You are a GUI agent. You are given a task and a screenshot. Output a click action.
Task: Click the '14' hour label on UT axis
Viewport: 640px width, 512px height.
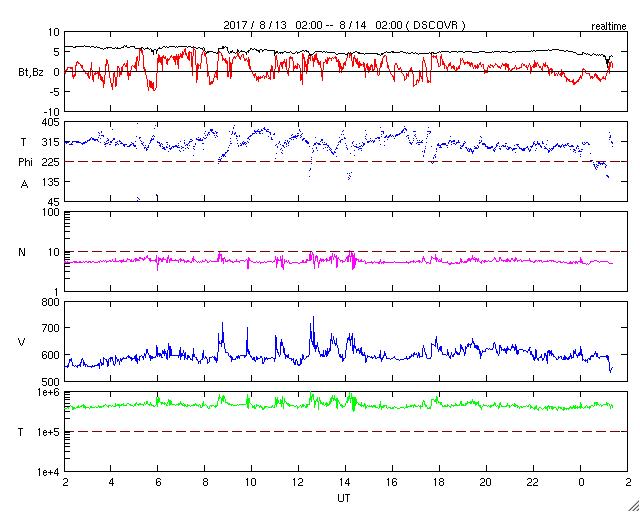(346, 482)
